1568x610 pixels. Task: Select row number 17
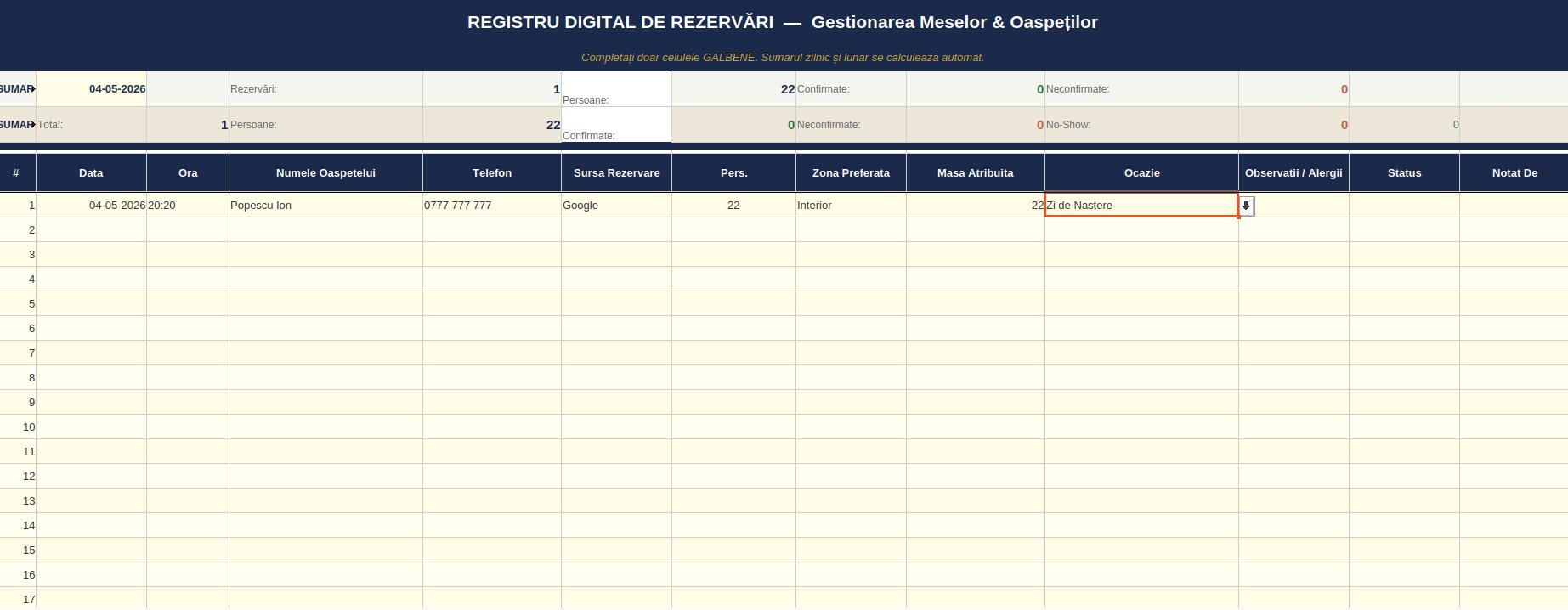[x=18, y=599]
